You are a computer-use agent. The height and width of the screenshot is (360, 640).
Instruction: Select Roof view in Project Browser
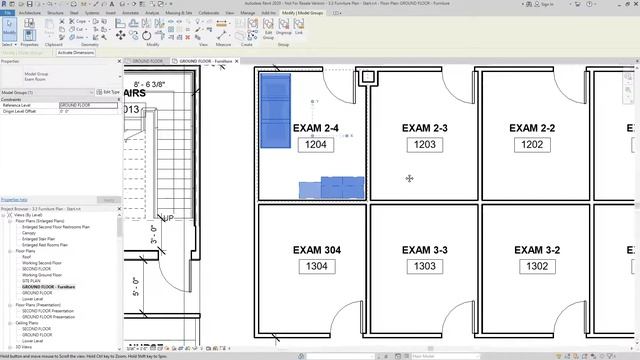click(27, 257)
